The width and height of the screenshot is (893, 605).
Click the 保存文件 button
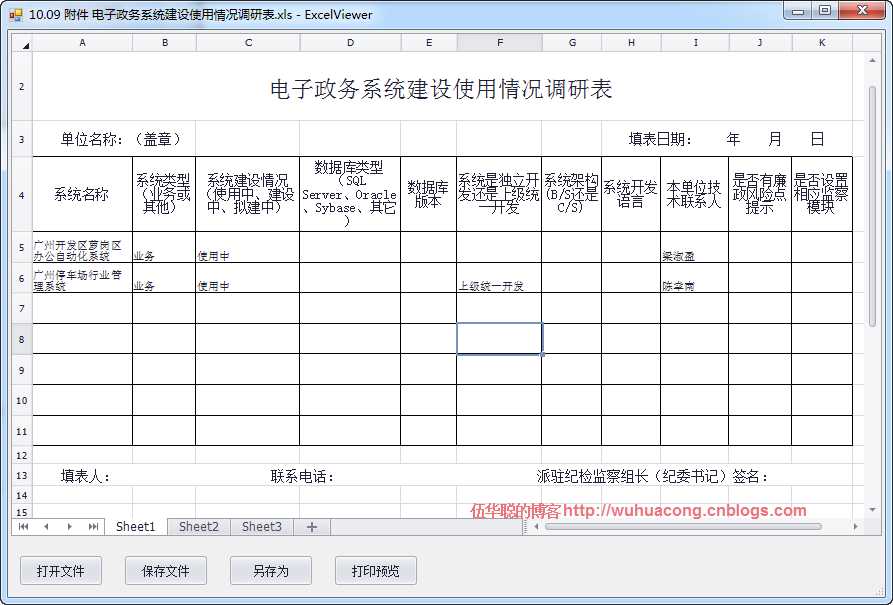click(x=166, y=571)
